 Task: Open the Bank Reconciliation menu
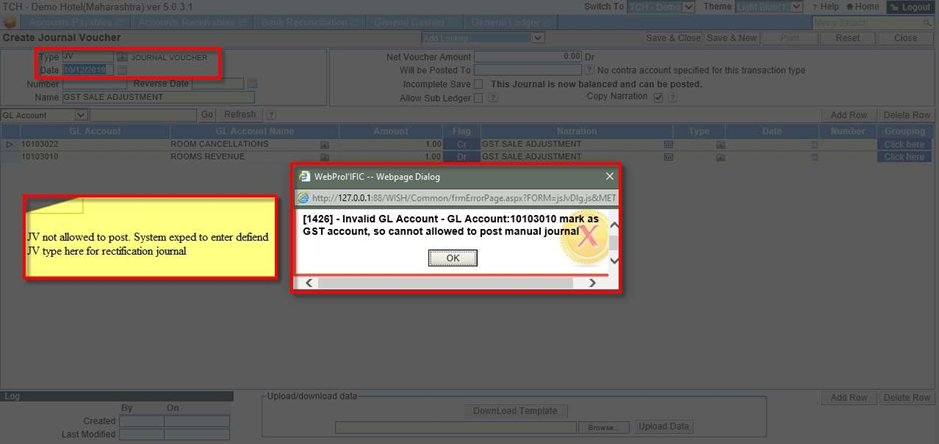pyautogui.click(x=310, y=22)
